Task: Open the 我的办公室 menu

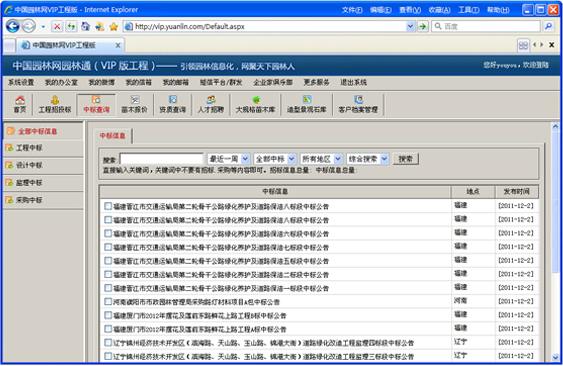Action: coord(61,83)
